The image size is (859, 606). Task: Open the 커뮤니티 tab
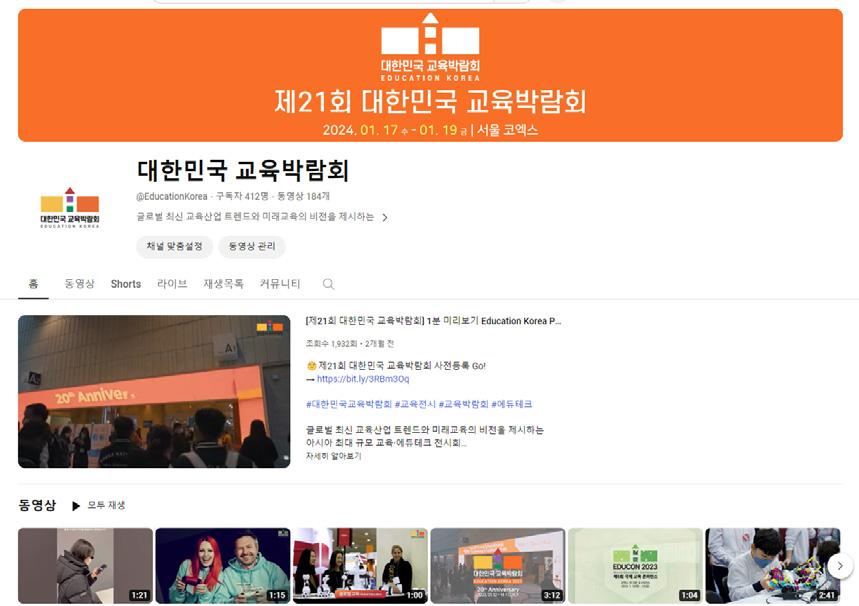tap(280, 284)
